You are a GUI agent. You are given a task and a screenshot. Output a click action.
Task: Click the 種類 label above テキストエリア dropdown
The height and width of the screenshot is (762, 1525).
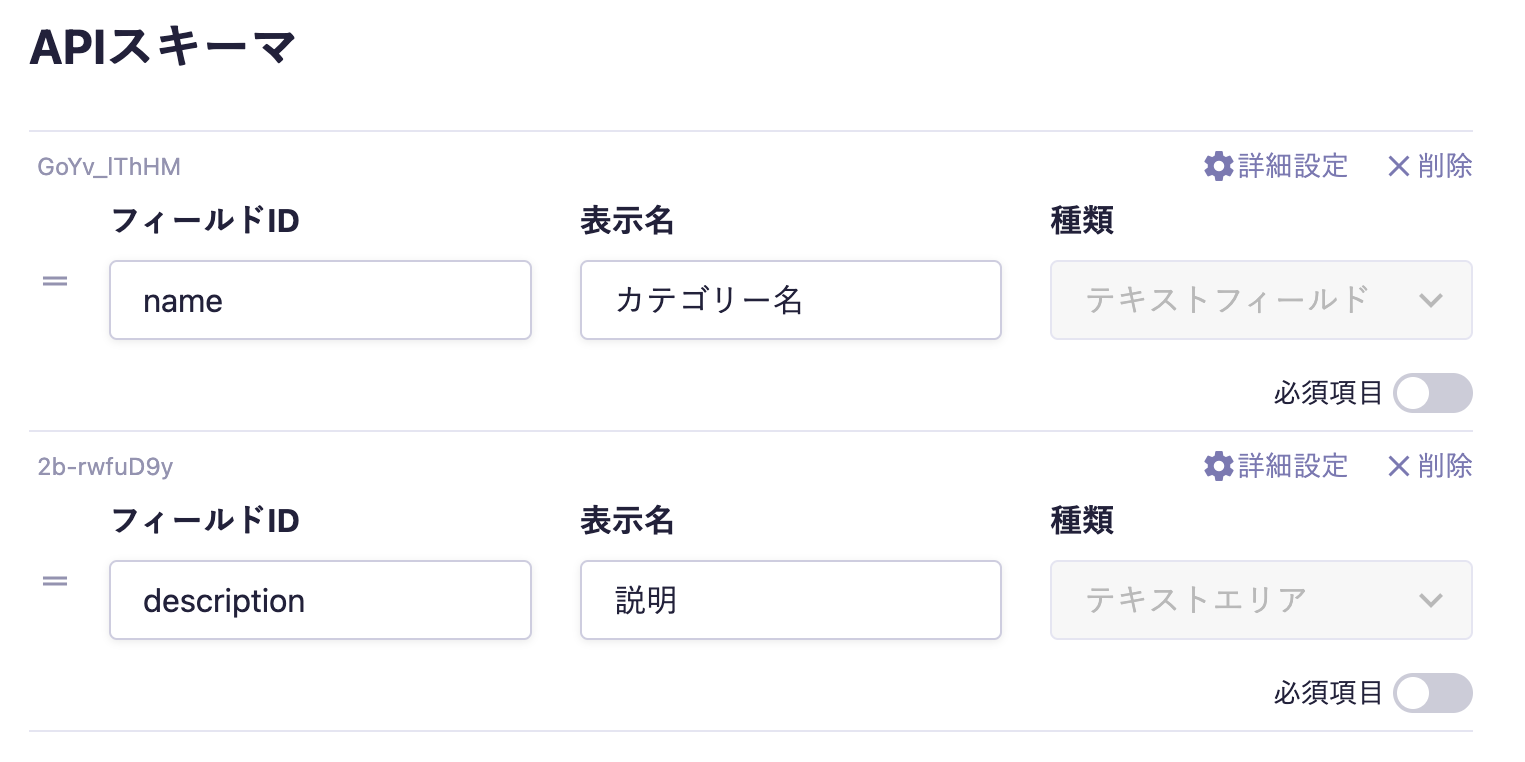[1082, 521]
